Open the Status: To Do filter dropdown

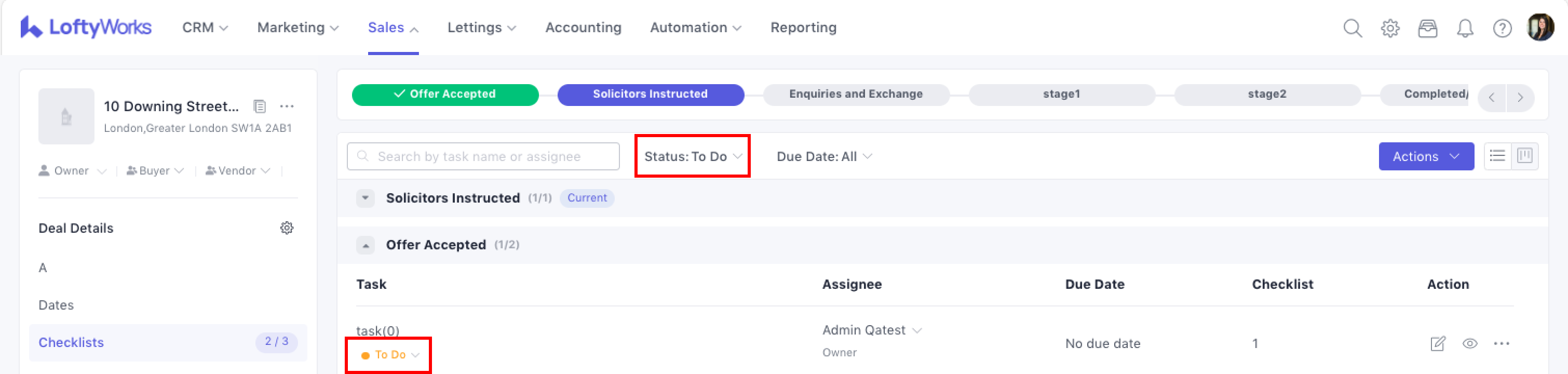click(x=693, y=156)
